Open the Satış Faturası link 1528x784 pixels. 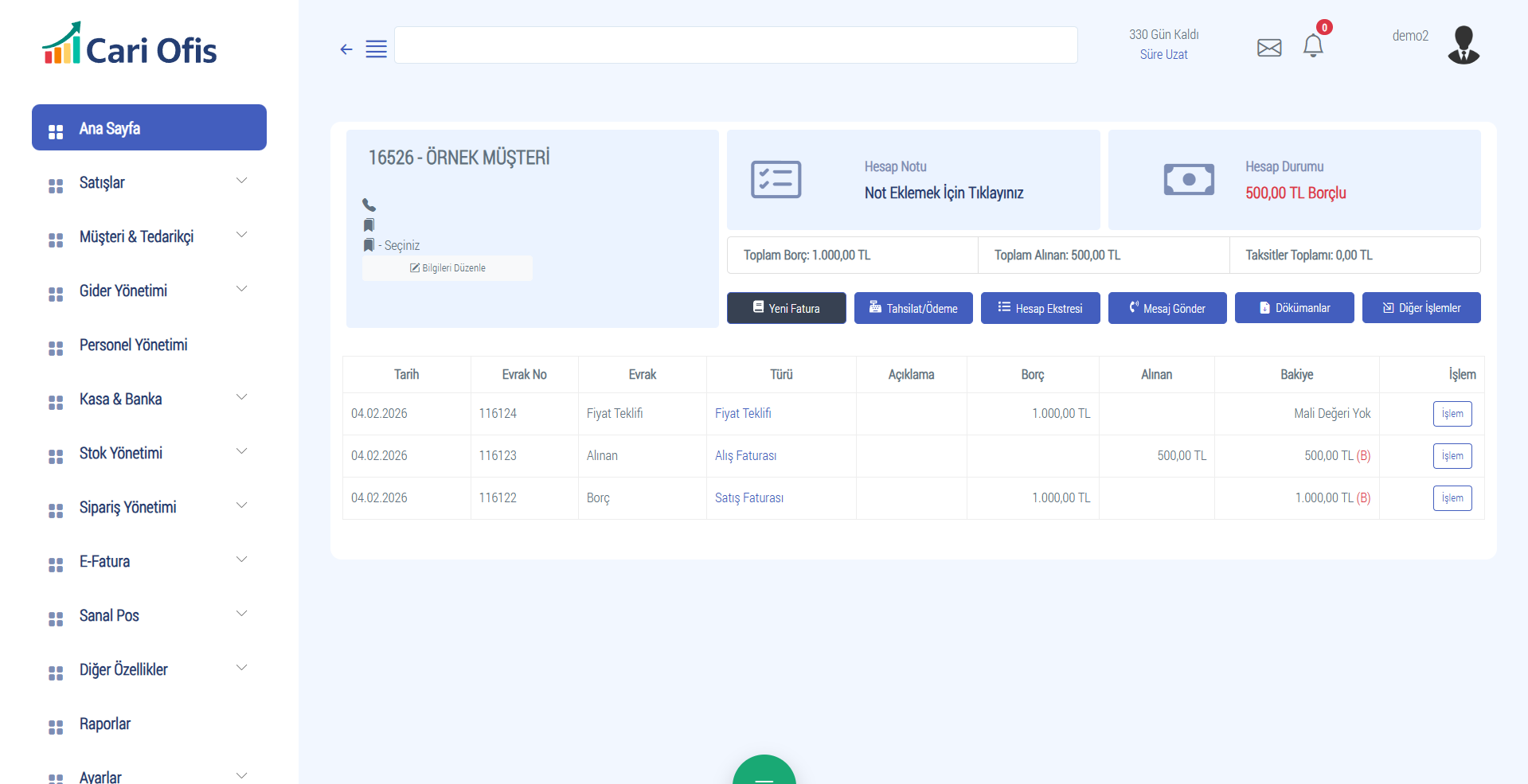(x=748, y=498)
